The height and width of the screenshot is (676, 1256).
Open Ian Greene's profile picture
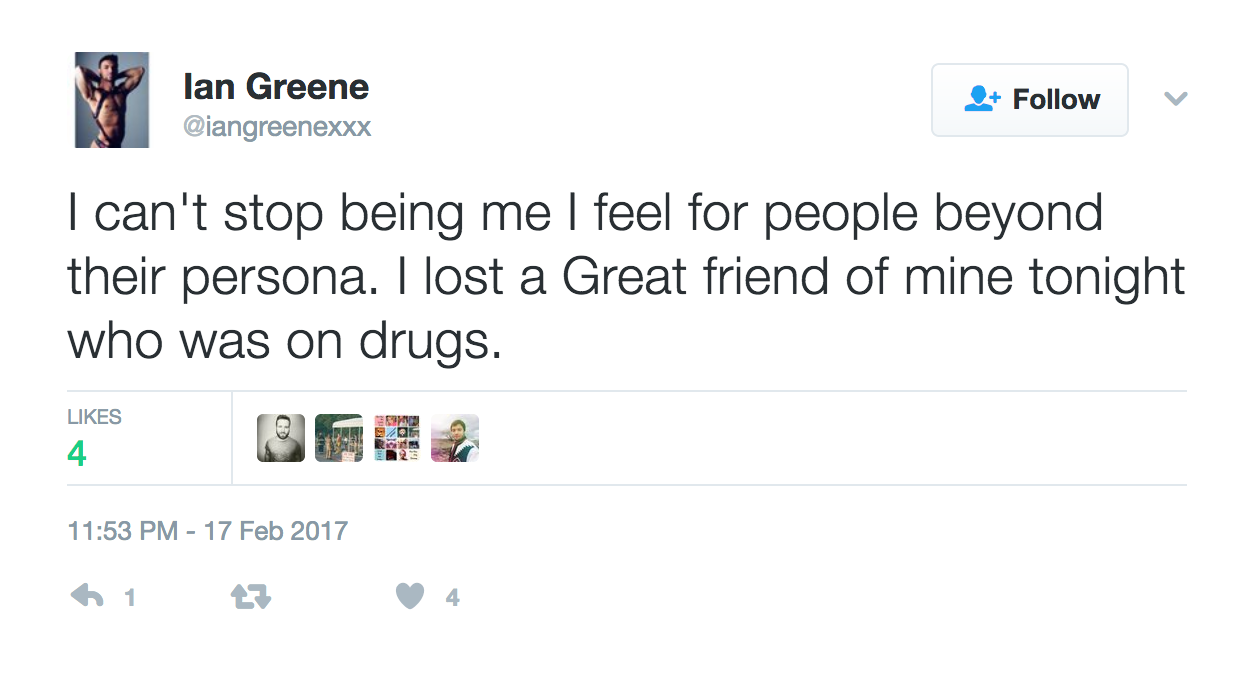112,100
